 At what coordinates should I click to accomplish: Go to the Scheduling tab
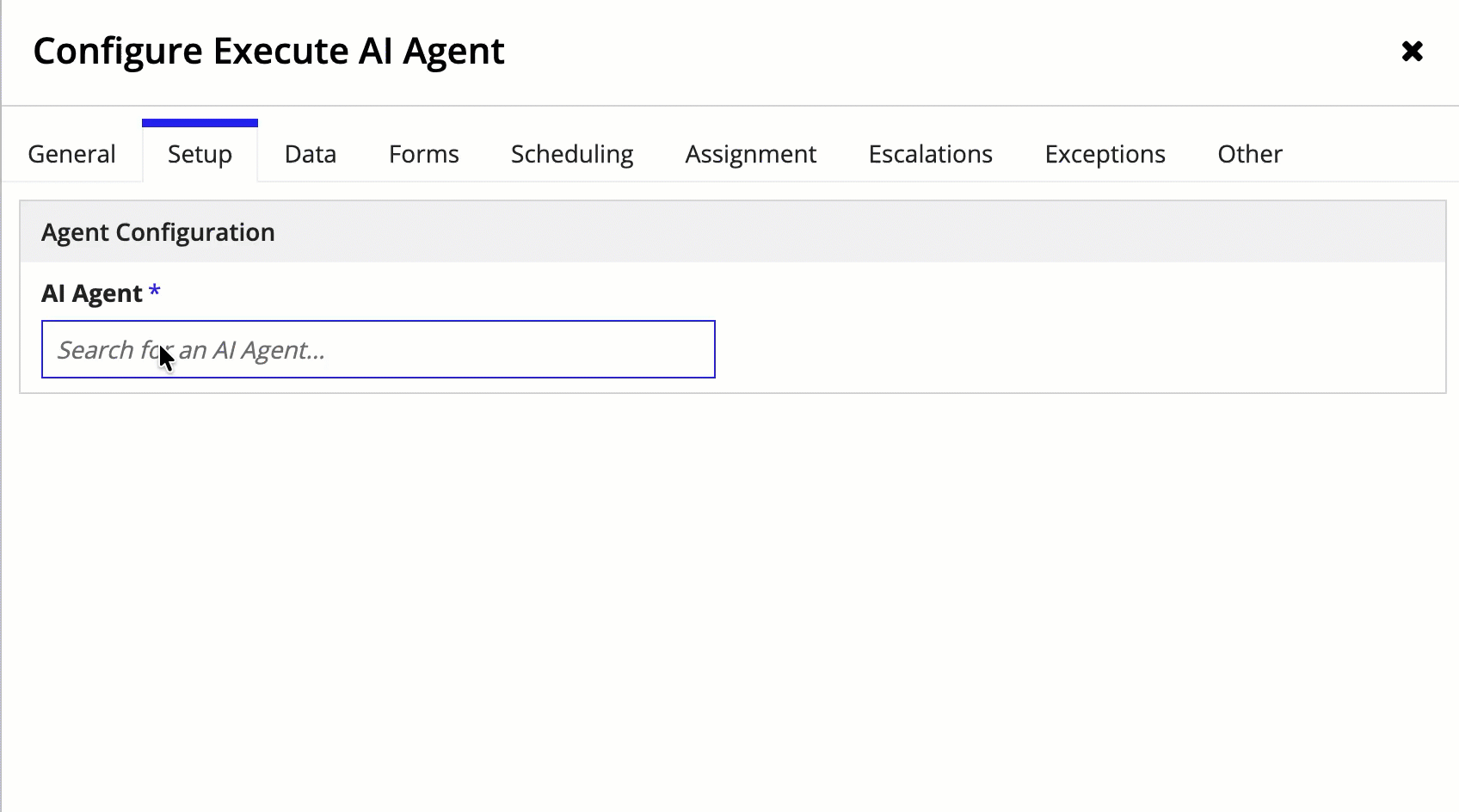pos(572,154)
